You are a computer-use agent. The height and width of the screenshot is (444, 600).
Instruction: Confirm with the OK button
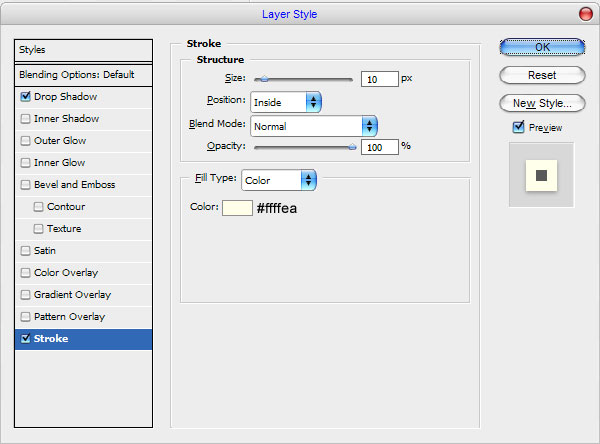[x=542, y=47]
